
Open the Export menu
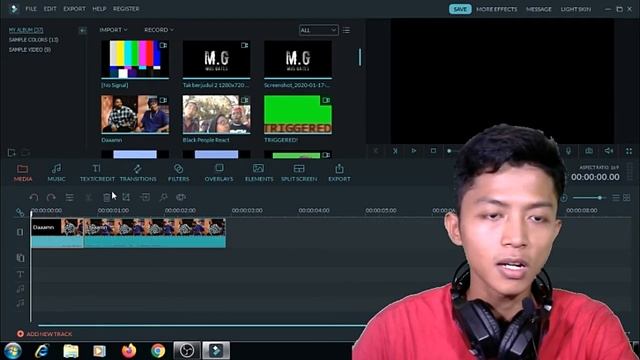click(x=74, y=9)
